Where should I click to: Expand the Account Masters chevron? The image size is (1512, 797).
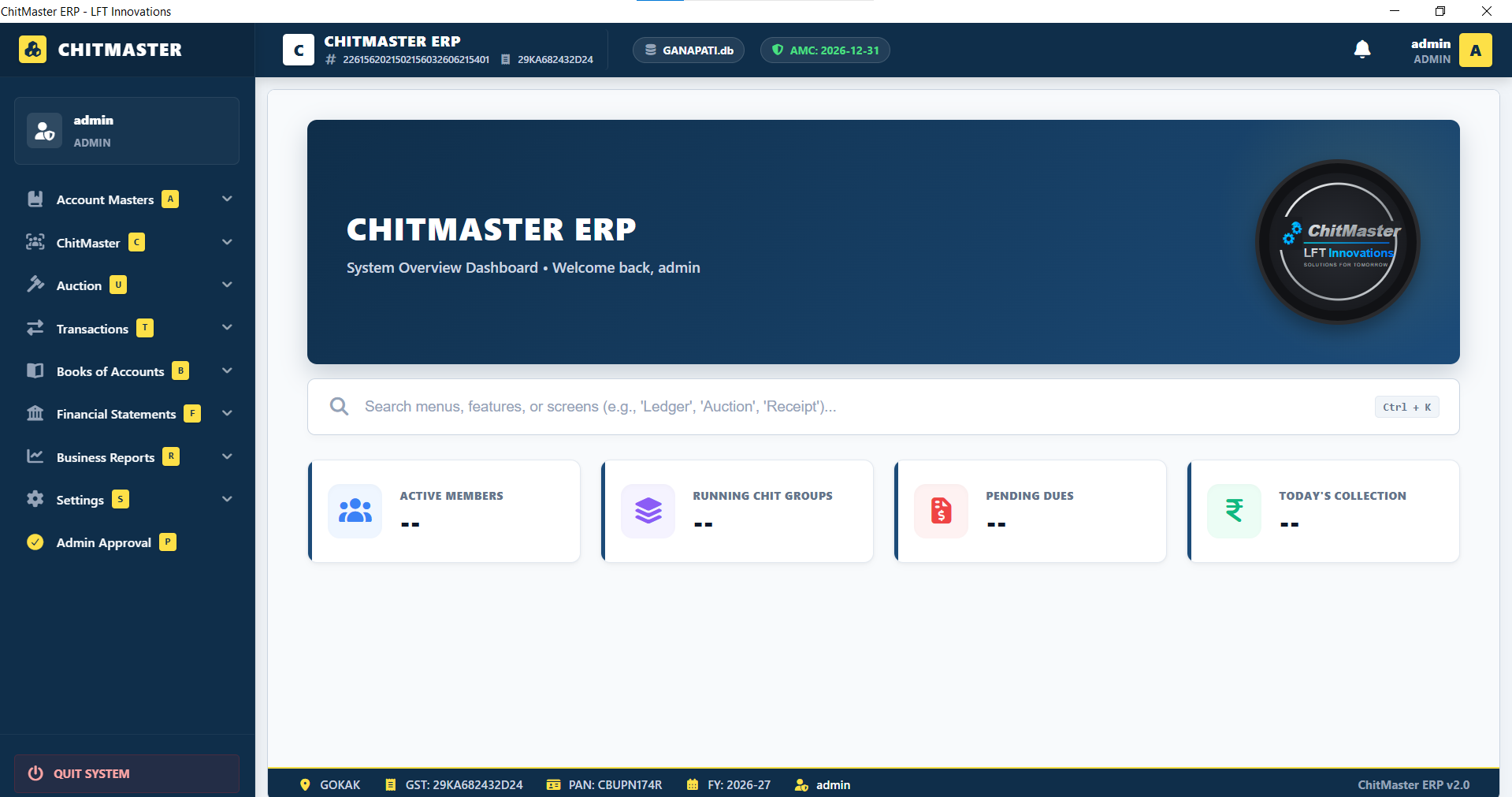click(227, 199)
